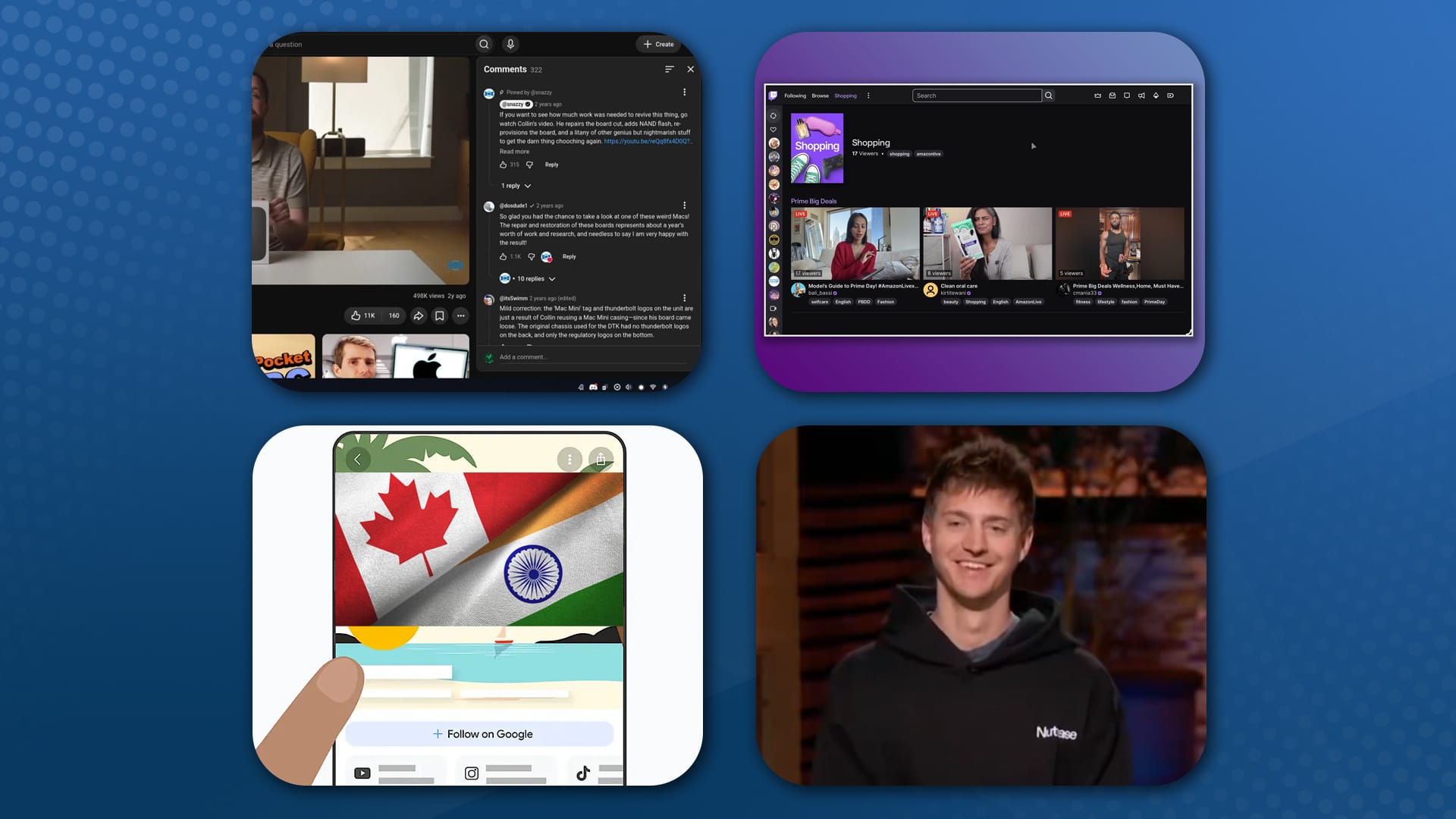Image resolution: width=1456 pixels, height=819 pixels.
Task: Like the pinned comment with 315 likes
Action: click(503, 165)
